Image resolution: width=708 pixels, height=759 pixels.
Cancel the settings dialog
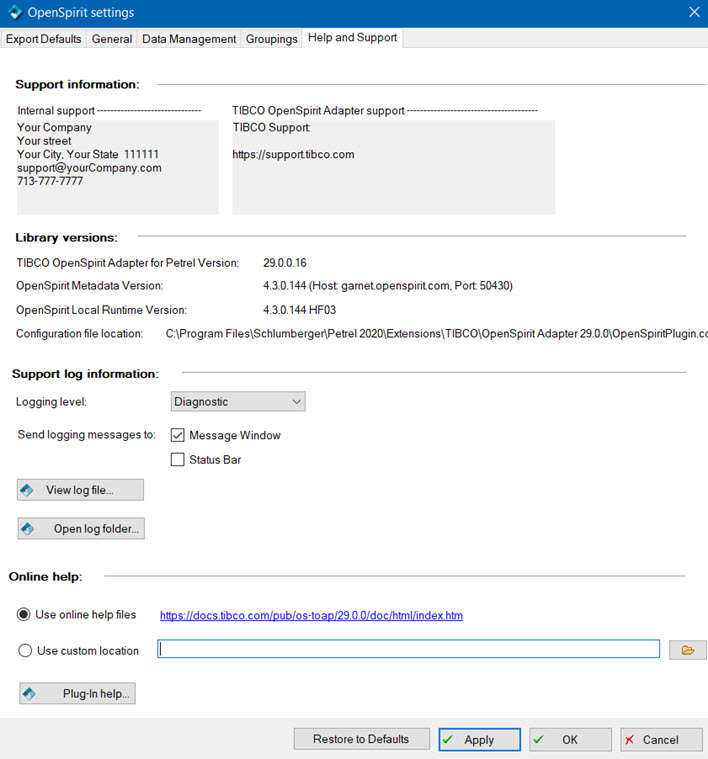click(x=661, y=740)
